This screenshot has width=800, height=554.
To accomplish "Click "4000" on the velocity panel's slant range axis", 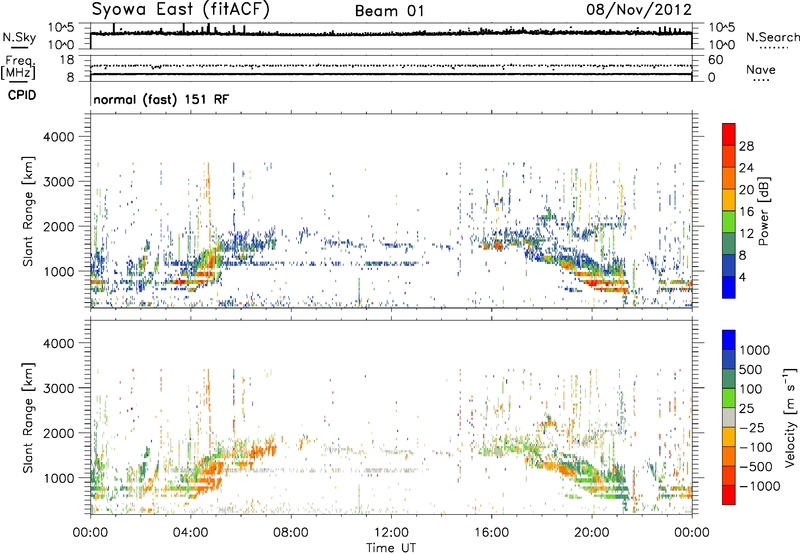I will (58, 343).
